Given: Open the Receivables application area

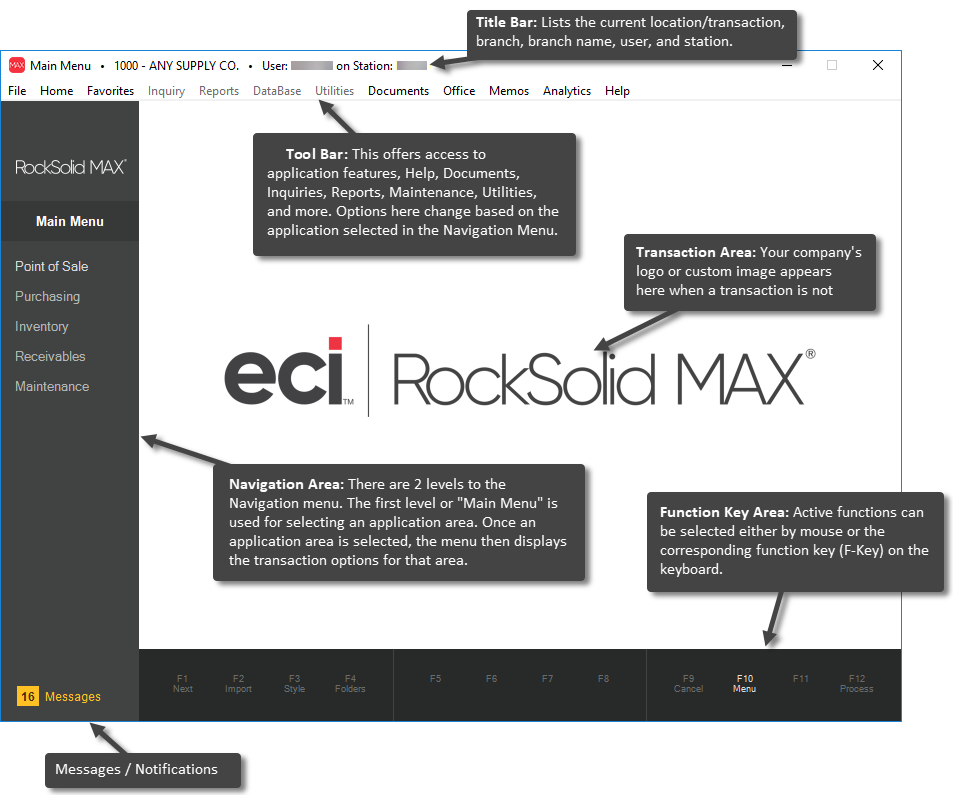Looking at the screenshot, I should (x=50, y=356).
